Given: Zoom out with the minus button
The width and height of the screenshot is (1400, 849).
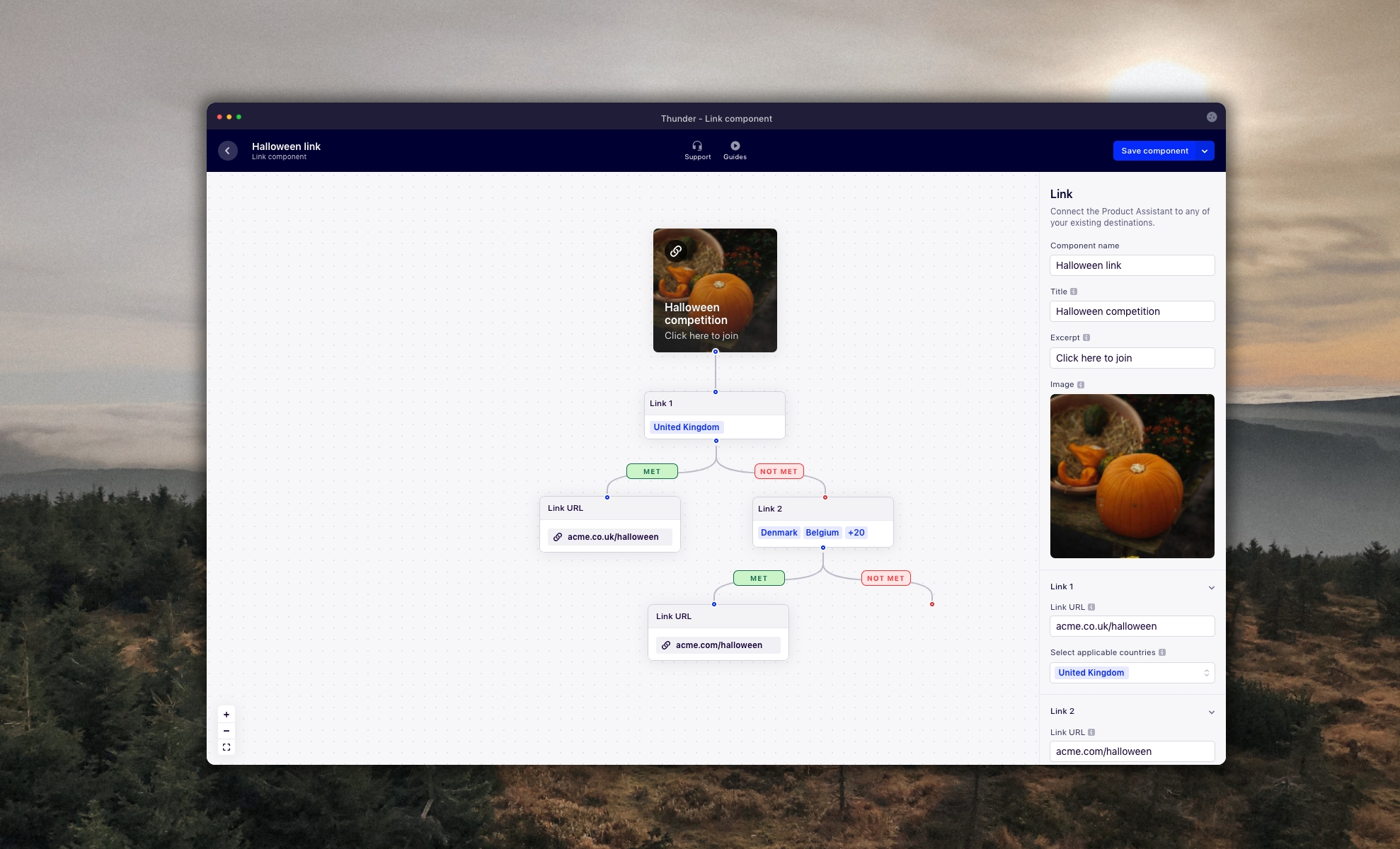Looking at the screenshot, I should tap(226, 731).
